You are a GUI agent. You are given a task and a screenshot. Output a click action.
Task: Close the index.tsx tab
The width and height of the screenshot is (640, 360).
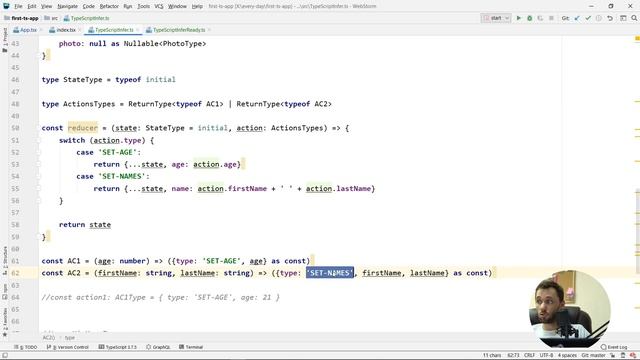click(x=80, y=30)
